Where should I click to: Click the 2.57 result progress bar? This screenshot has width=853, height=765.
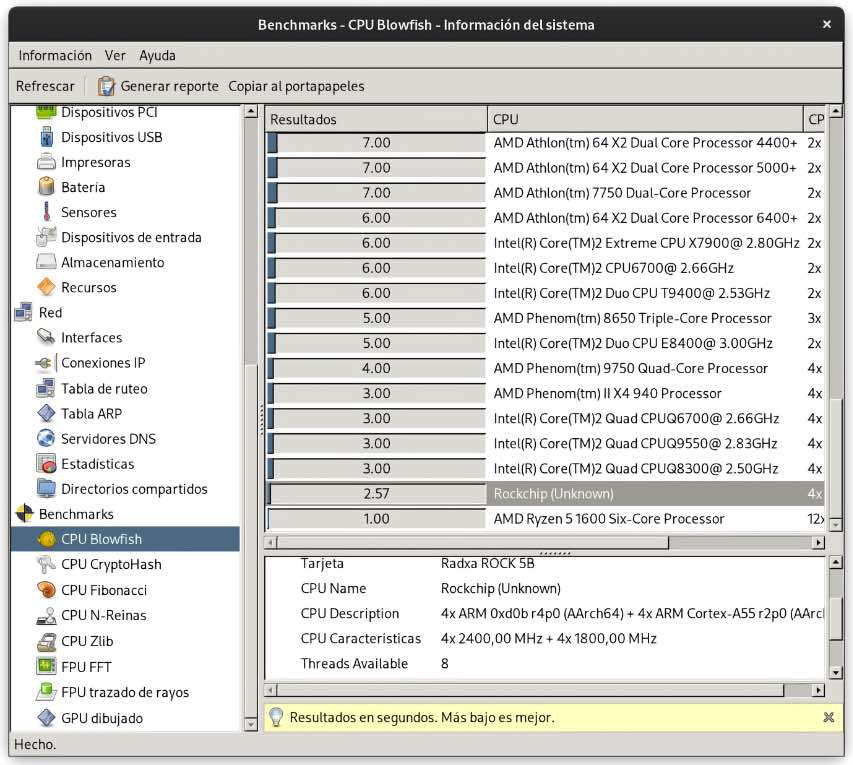click(376, 493)
